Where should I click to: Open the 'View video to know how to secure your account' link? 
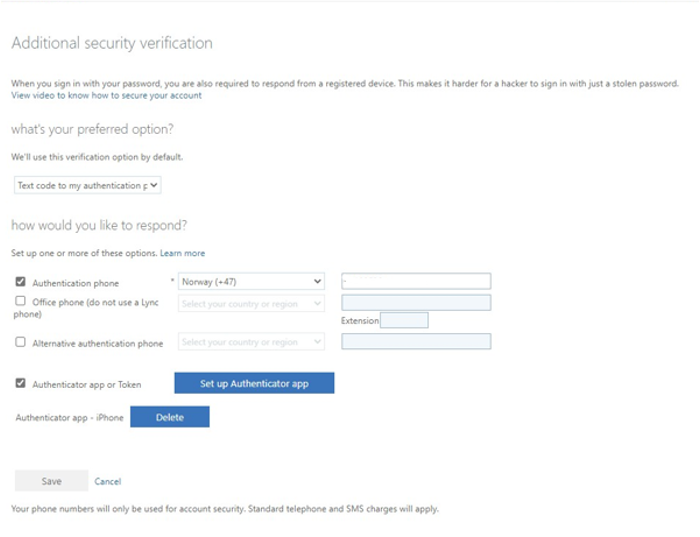click(106, 96)
